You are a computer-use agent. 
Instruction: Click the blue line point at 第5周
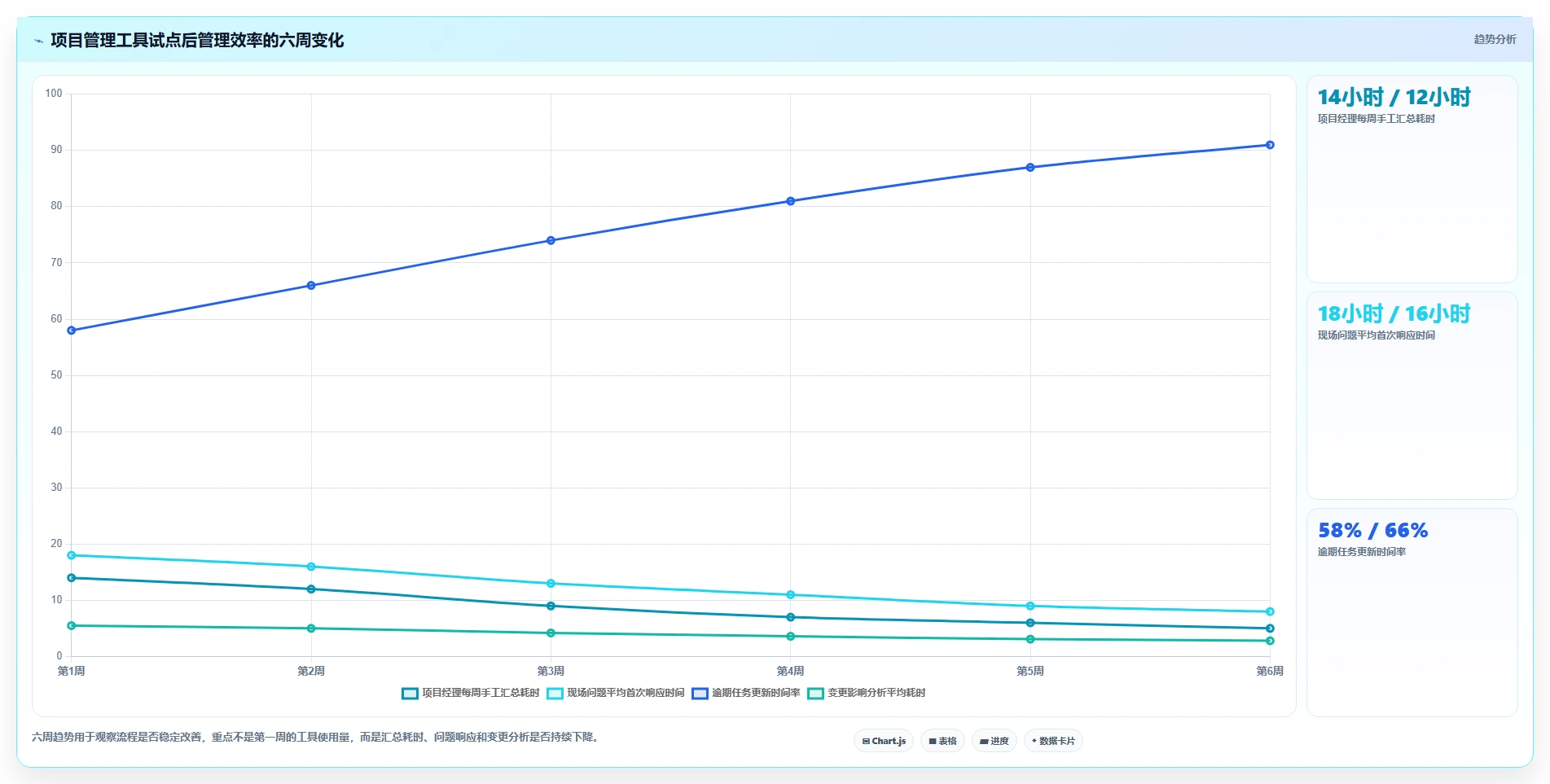(1030, 168)
